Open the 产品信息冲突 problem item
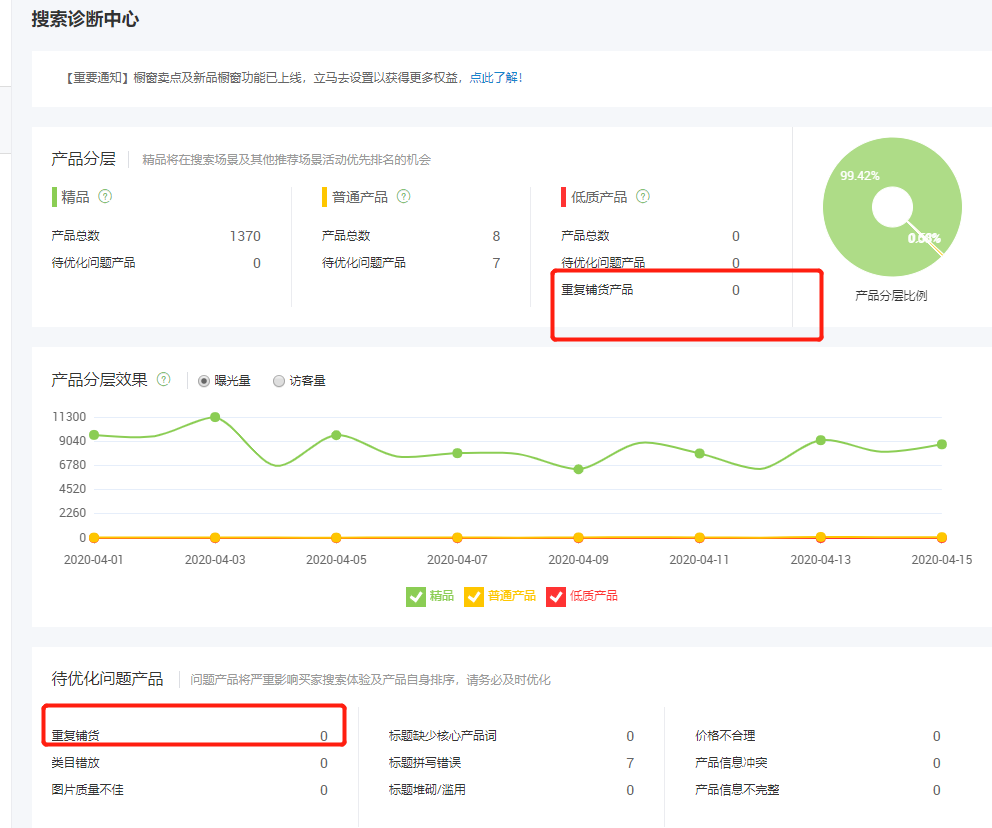The height and width of the screenshot is (828, 992). [x=731, y=763]
